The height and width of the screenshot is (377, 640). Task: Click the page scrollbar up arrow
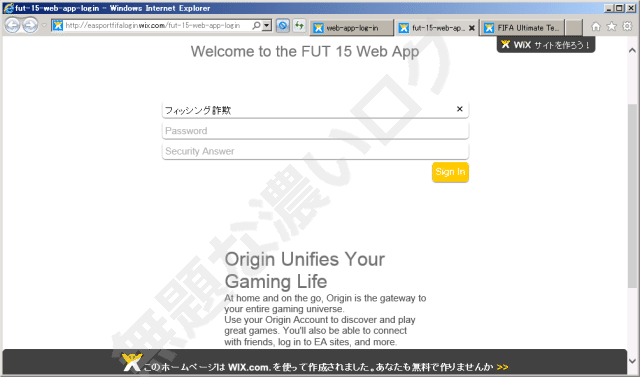click(x=632, y=50)
